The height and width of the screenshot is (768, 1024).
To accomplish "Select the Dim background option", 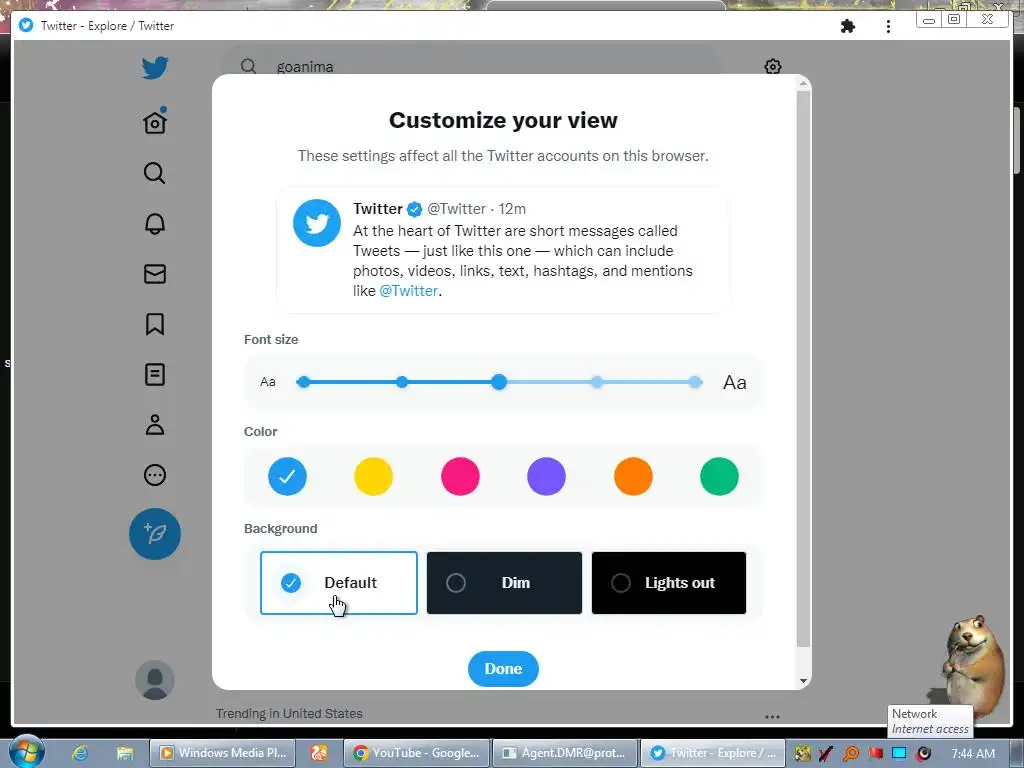I will click(504, 583).
